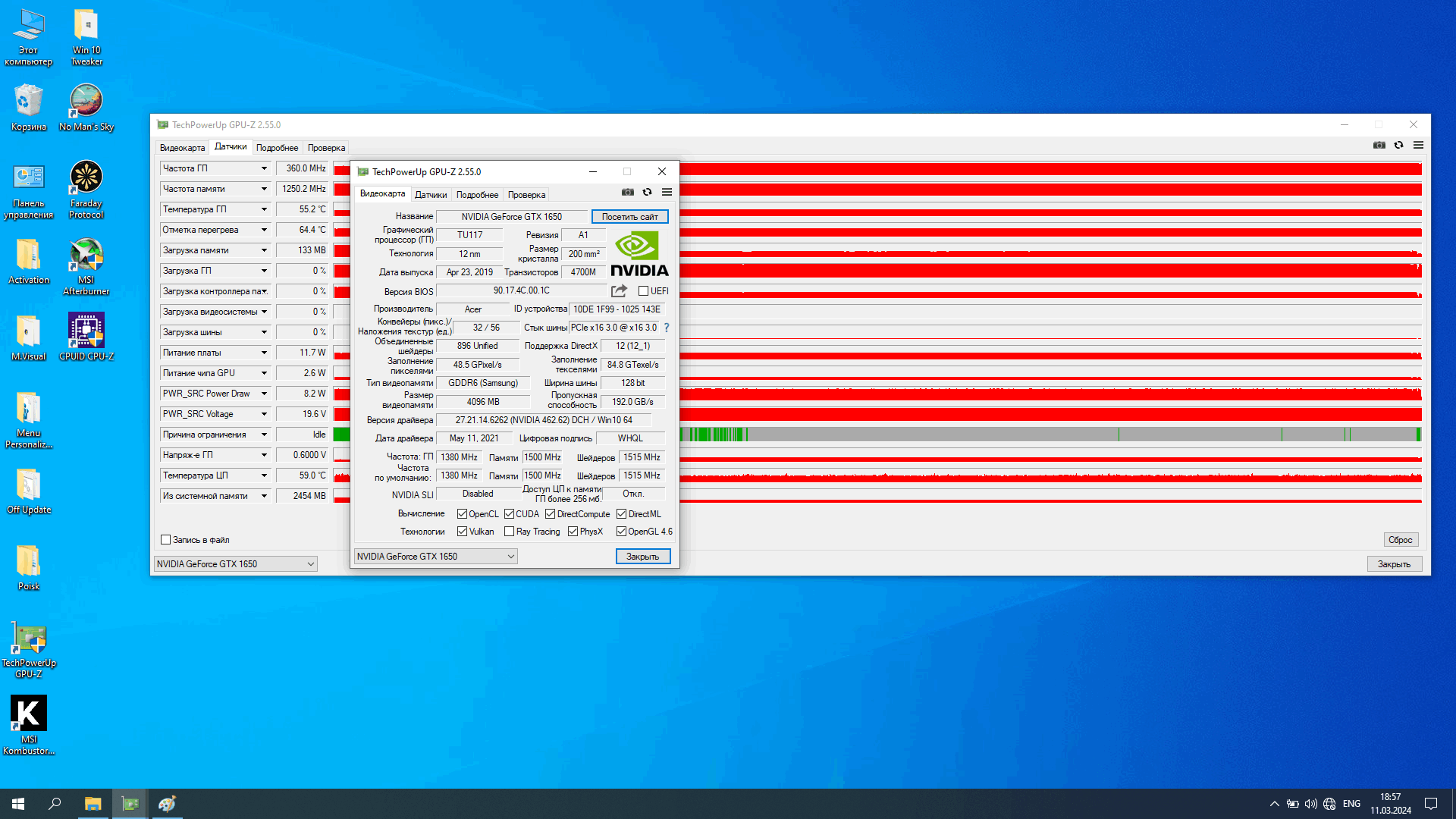Open MSI Afterburner desktop icon

(86, 265)
